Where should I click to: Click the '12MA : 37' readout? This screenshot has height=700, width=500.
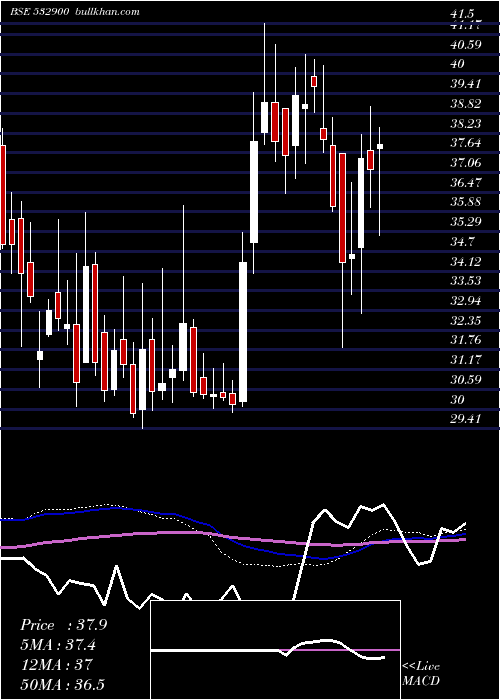(56, 665)
